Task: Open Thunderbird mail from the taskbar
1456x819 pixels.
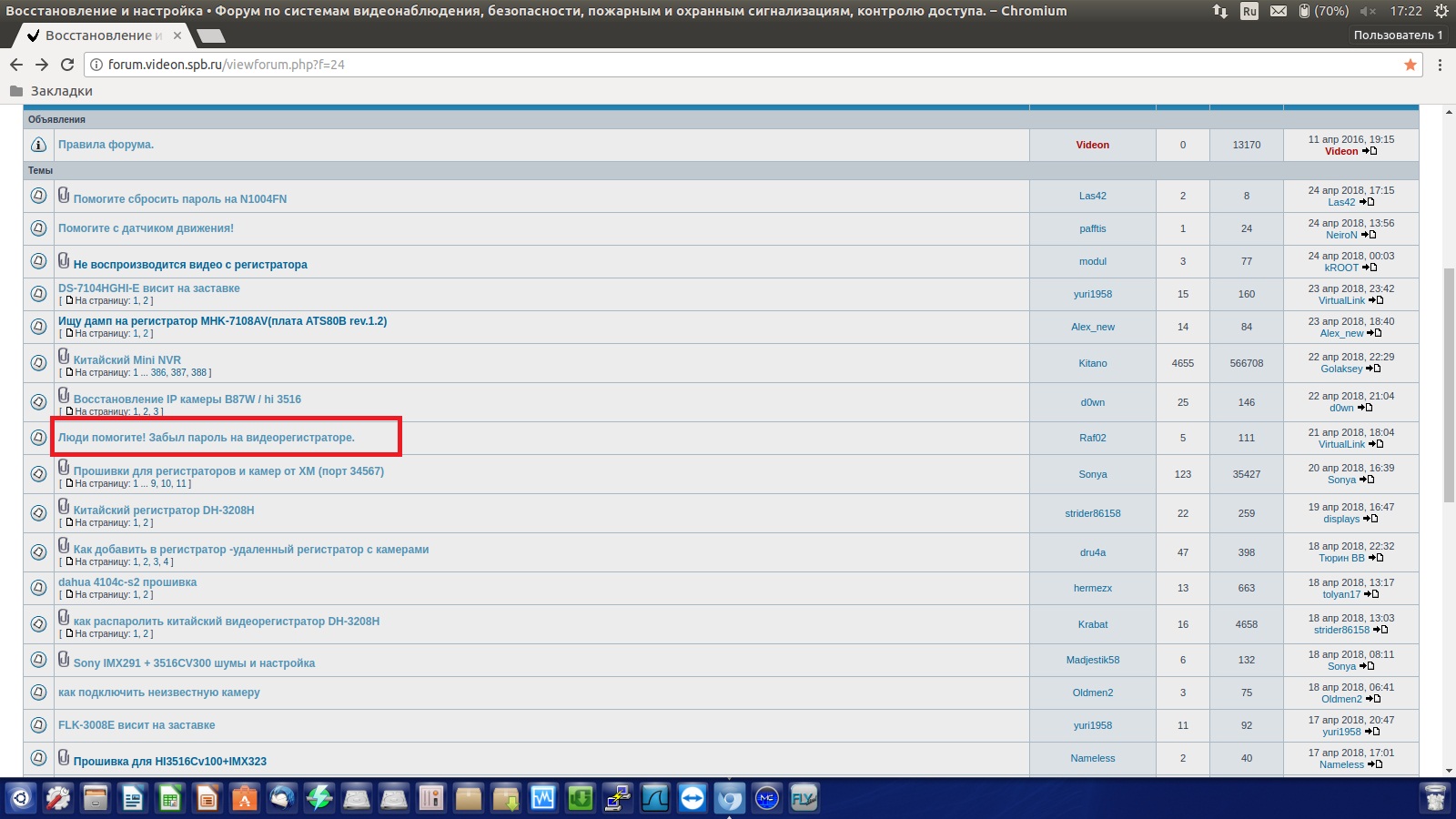Action: click(x=282, y=798)
